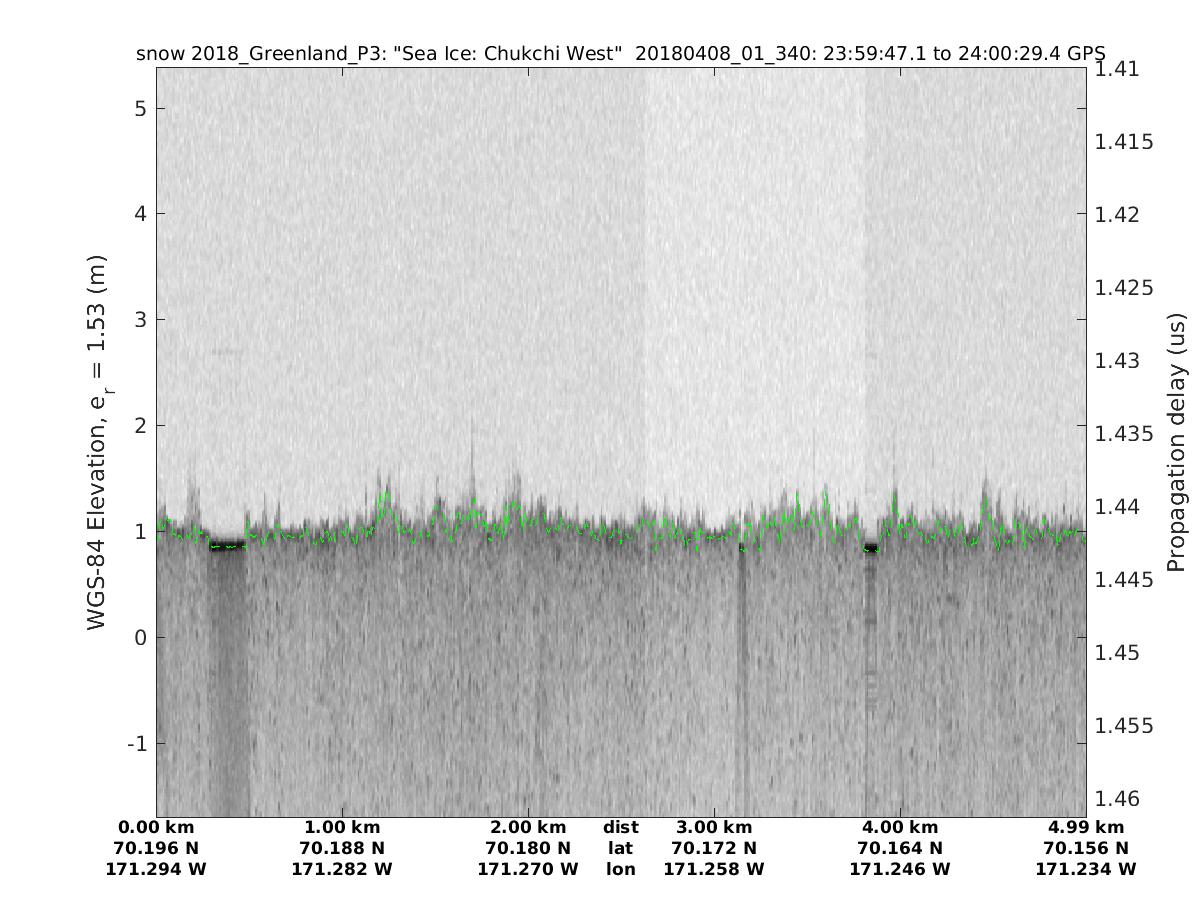Click the WGS-84 Elevation axis label

point(97,441)
